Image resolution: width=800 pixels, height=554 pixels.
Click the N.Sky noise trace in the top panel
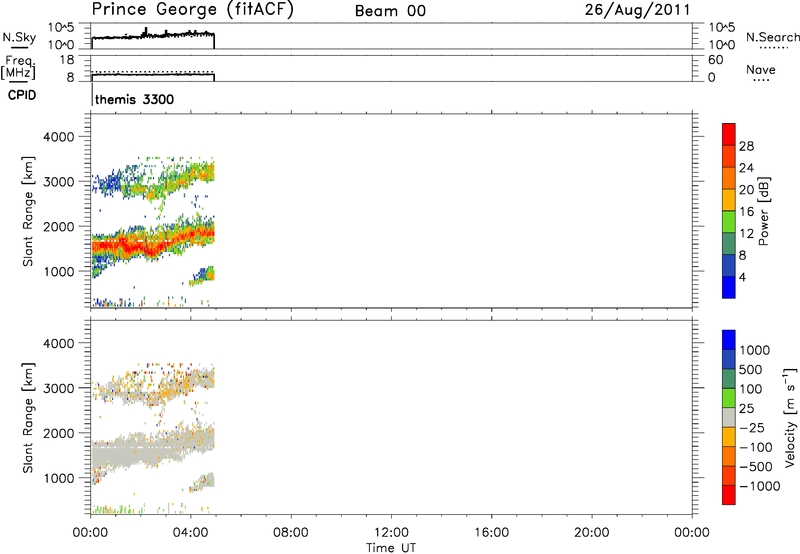tap(153, 36)
